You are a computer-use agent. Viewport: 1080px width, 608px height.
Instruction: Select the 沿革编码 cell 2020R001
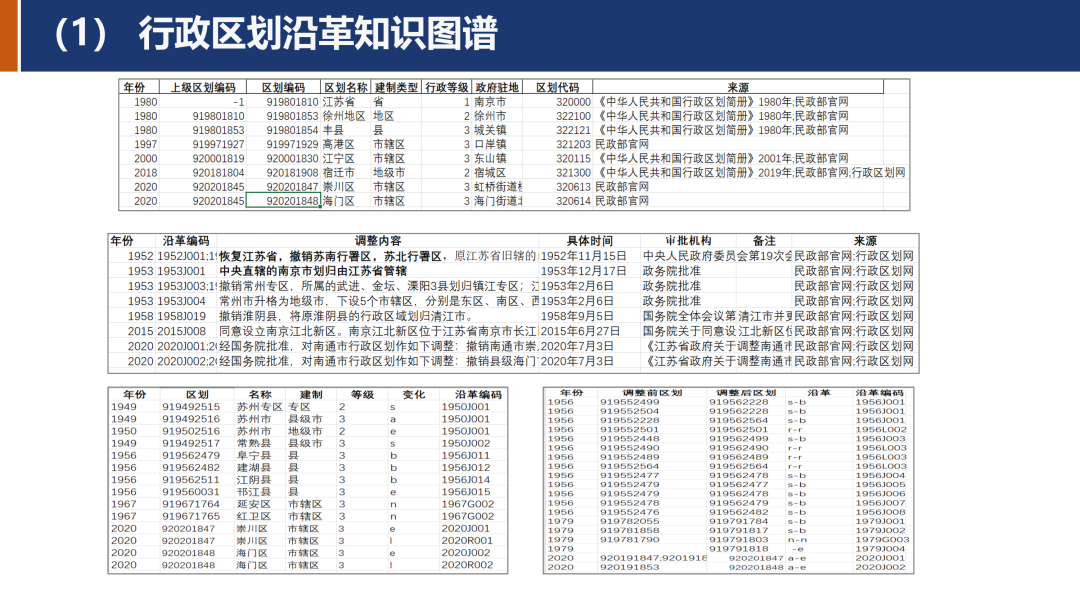coord(467,541)
